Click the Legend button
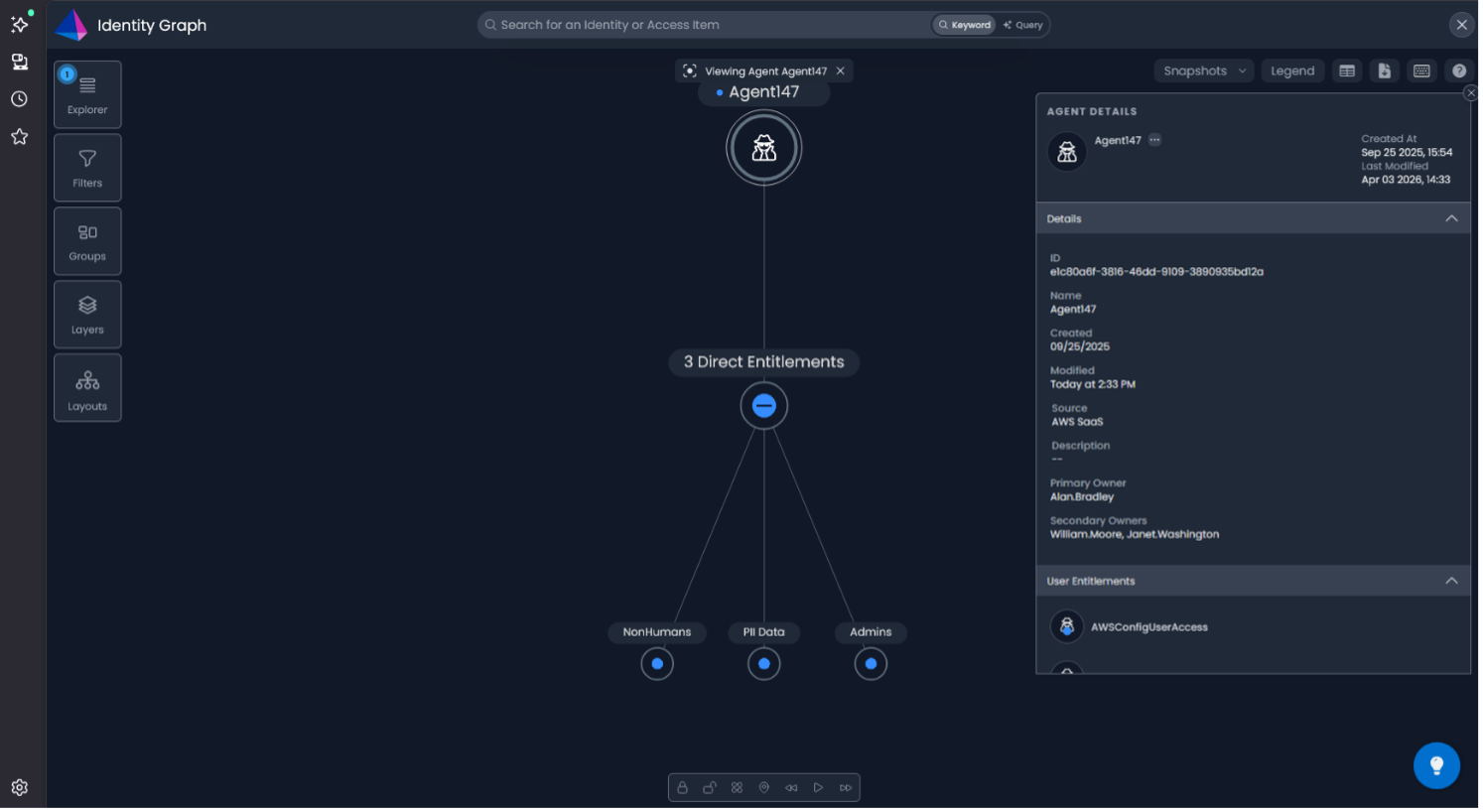 [1292, 71]
